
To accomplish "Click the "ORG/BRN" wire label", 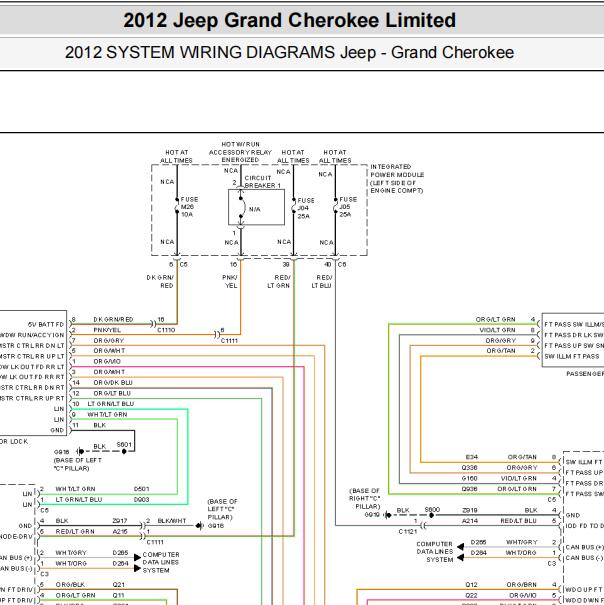I will pyautogui.click(x=522, y=585).
